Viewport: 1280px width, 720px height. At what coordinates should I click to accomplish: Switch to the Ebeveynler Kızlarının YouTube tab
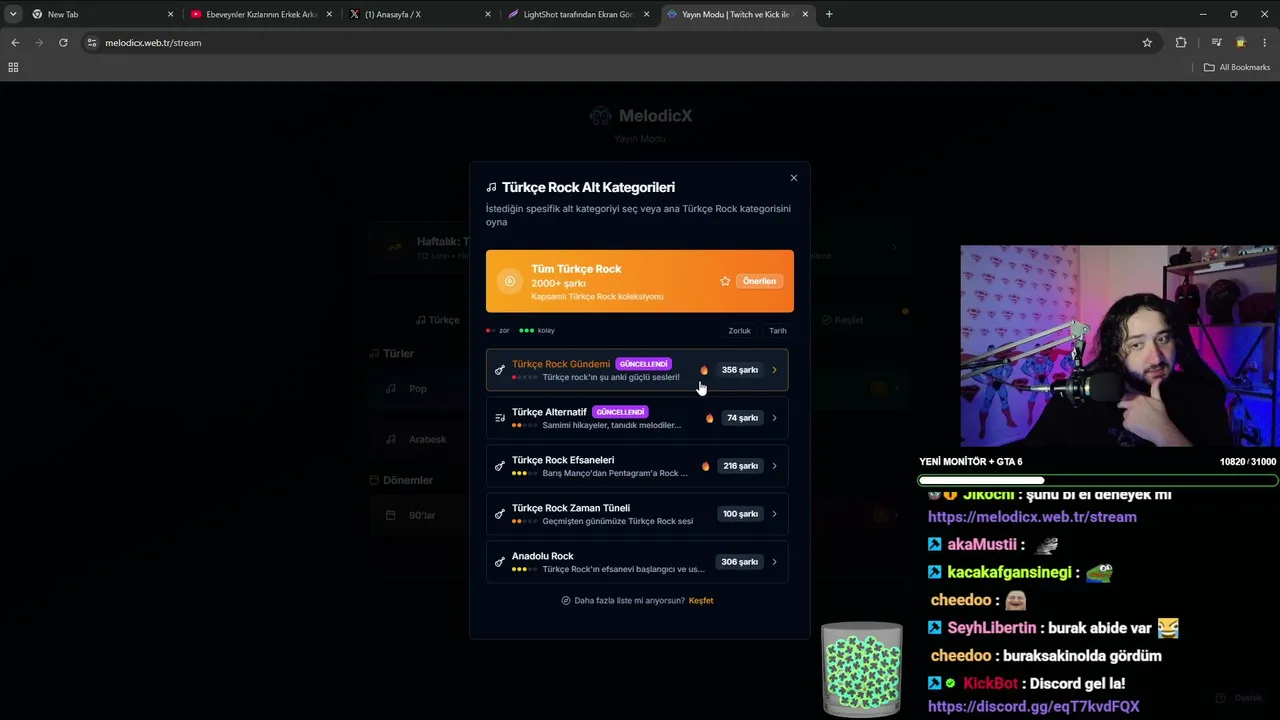tap(261, 14)
